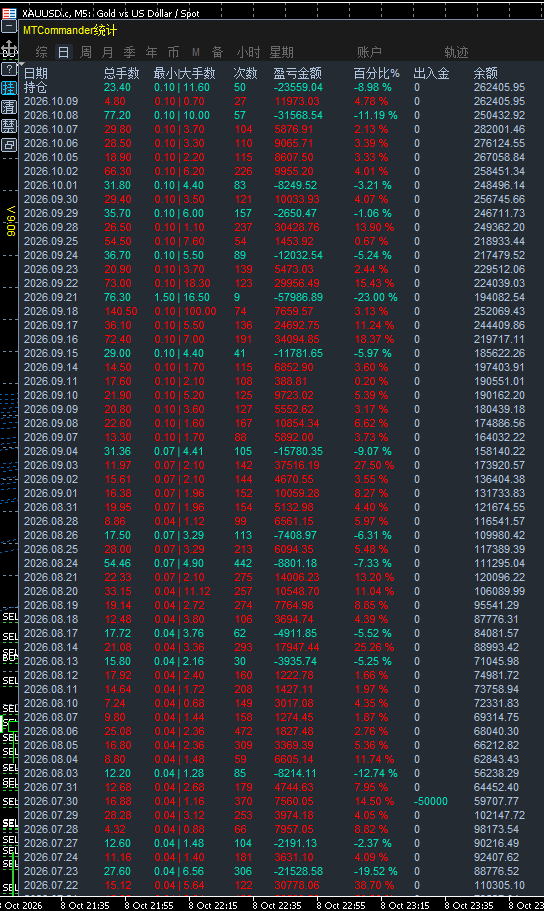Switch to the 账户 account tab
544x911 pixels.
click(369, 52)
